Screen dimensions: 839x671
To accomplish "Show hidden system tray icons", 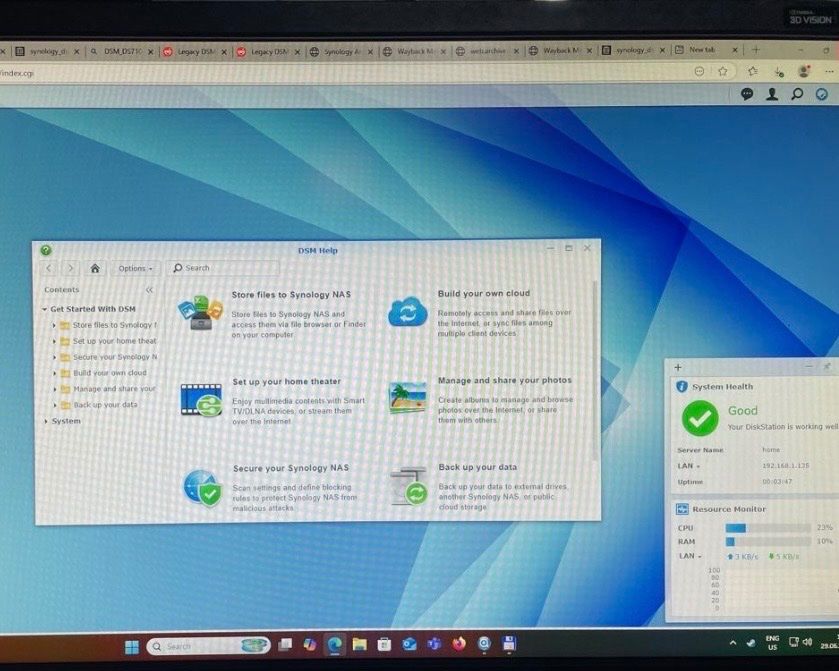I will pos(733,643).
